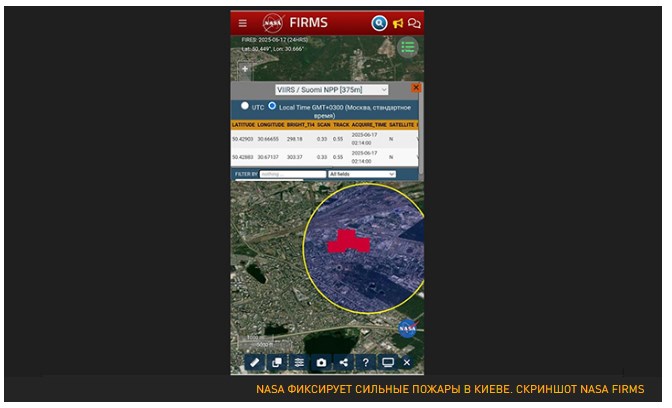Sort by the SCAN column header

324,125
